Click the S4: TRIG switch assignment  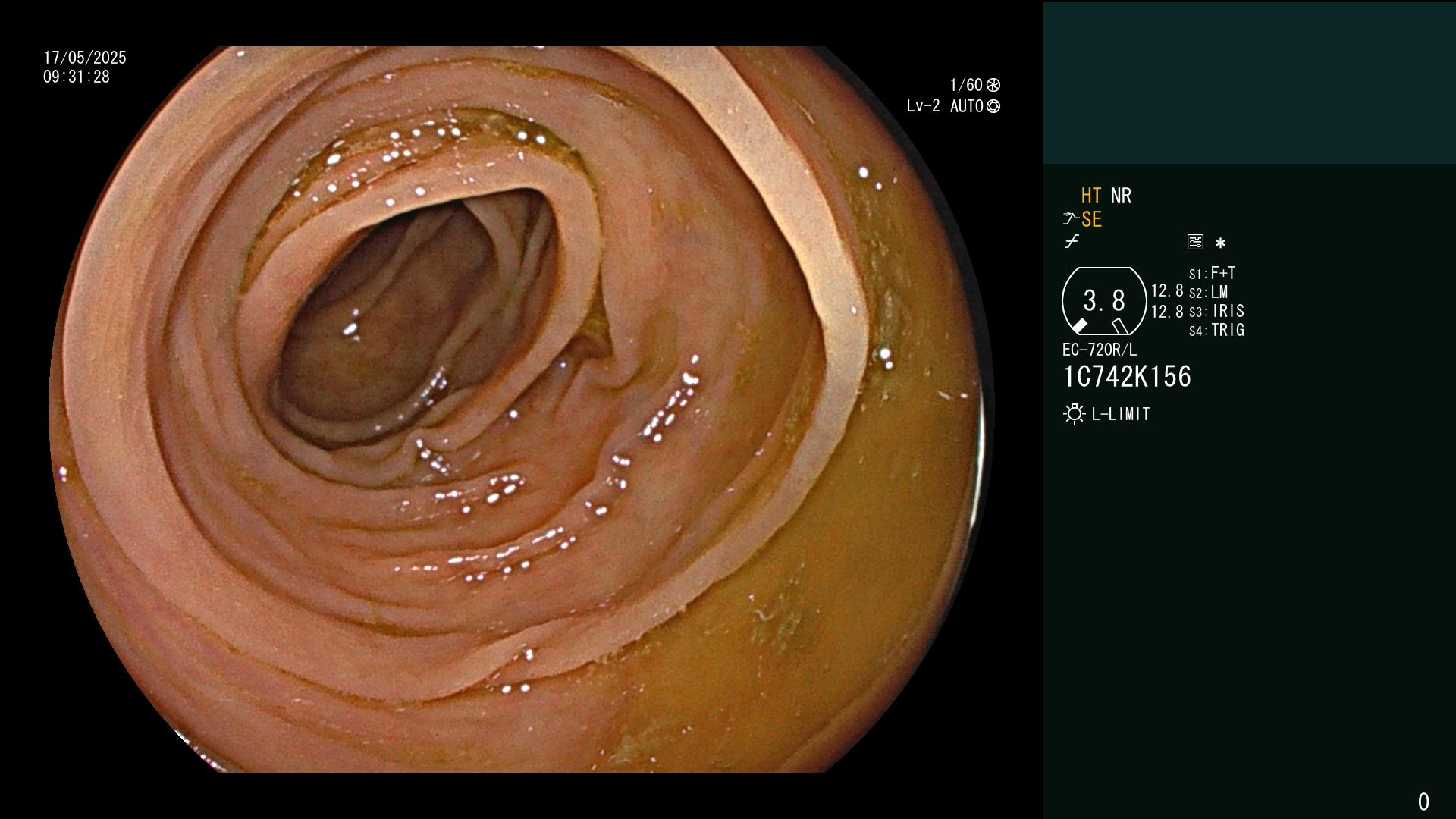pyautogui.click(x=1216, y=331)
